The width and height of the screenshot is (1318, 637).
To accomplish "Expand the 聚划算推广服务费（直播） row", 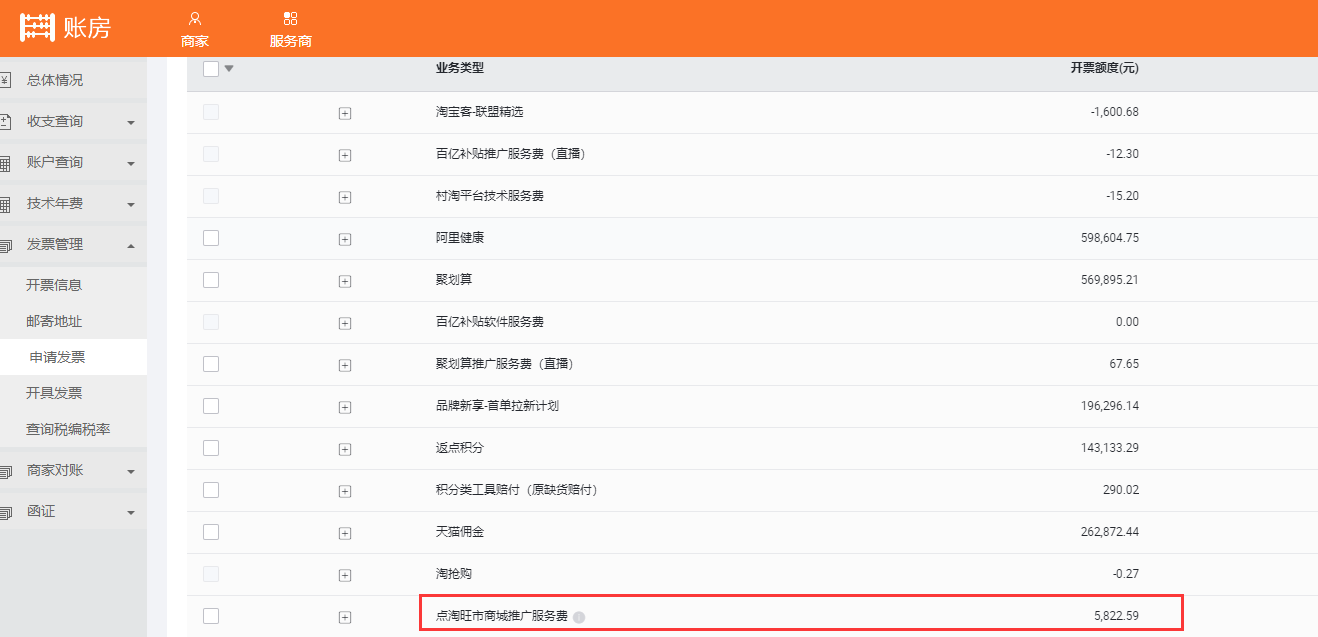I will point(345,365).
